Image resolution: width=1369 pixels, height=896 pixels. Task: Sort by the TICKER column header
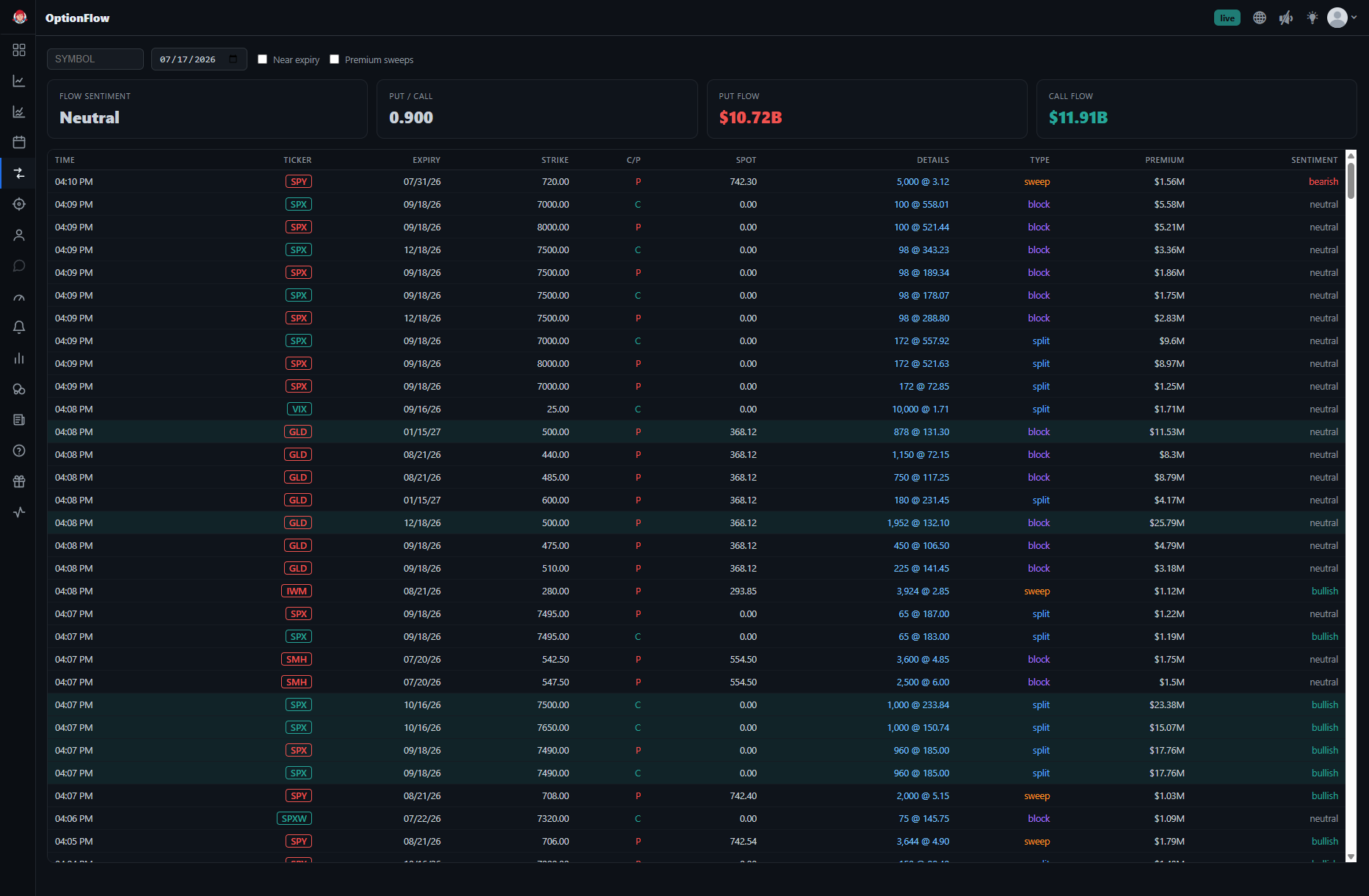(x=297, y=160)
